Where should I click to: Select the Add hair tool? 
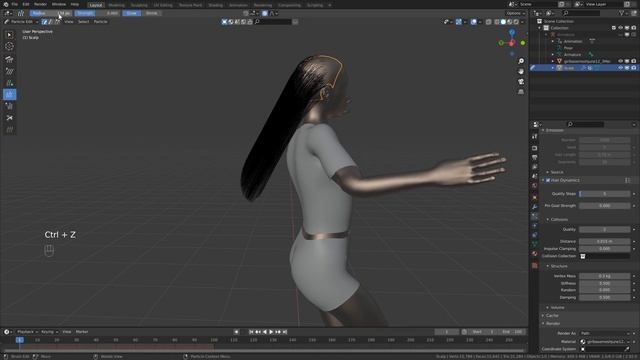point(9,83)
